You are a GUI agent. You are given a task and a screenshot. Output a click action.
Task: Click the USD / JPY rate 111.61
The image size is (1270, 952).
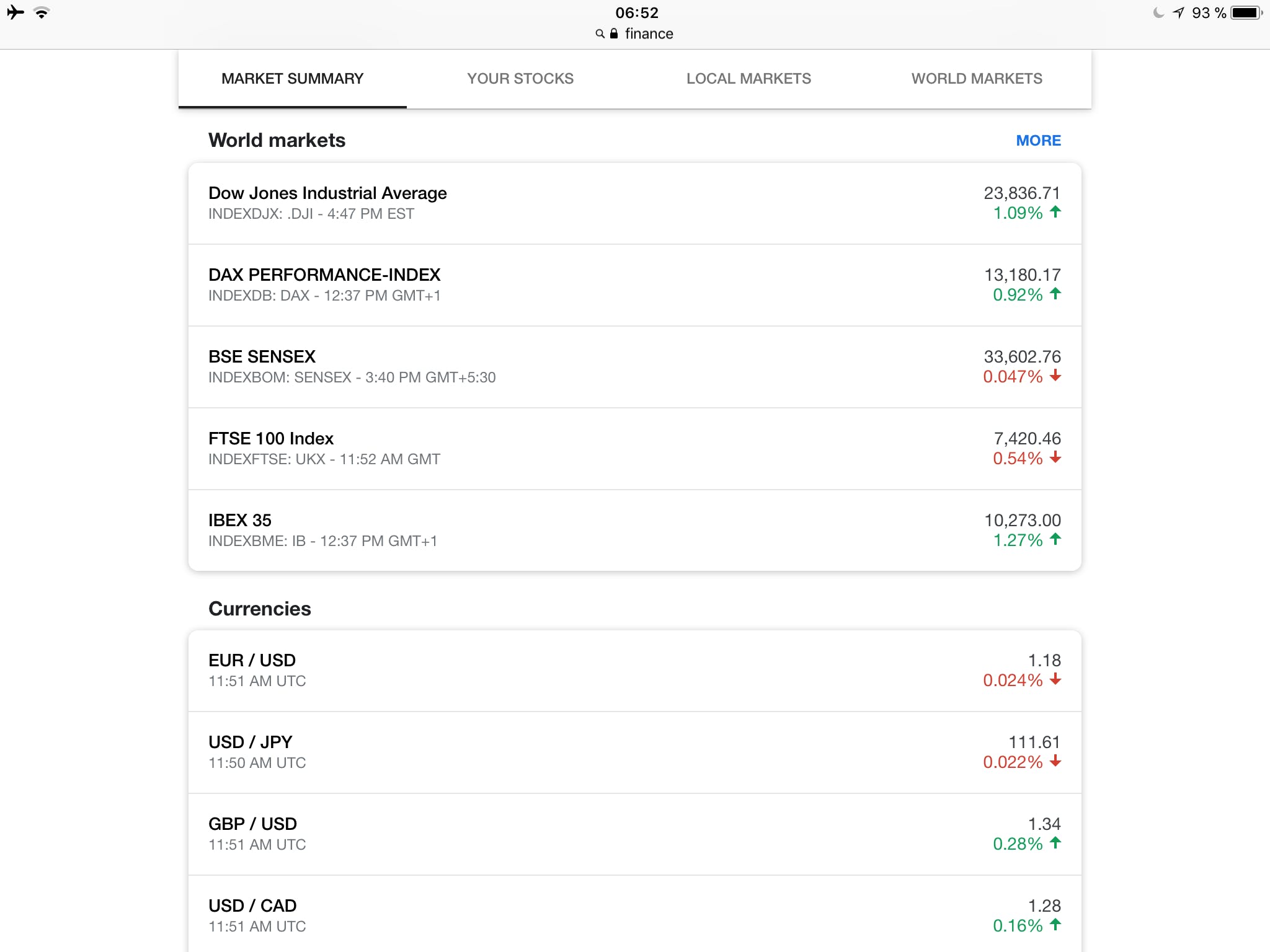pos(1034,743)
